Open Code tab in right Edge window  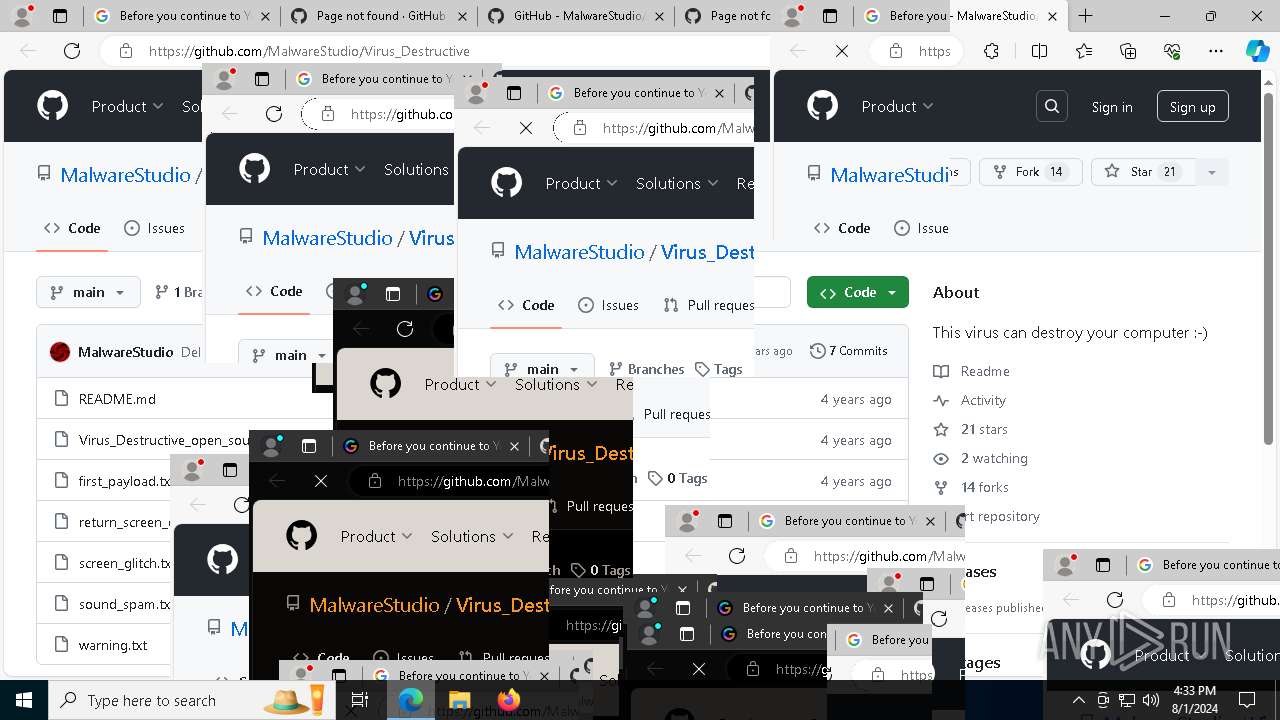pyautogui.click(x=842, y=228)
